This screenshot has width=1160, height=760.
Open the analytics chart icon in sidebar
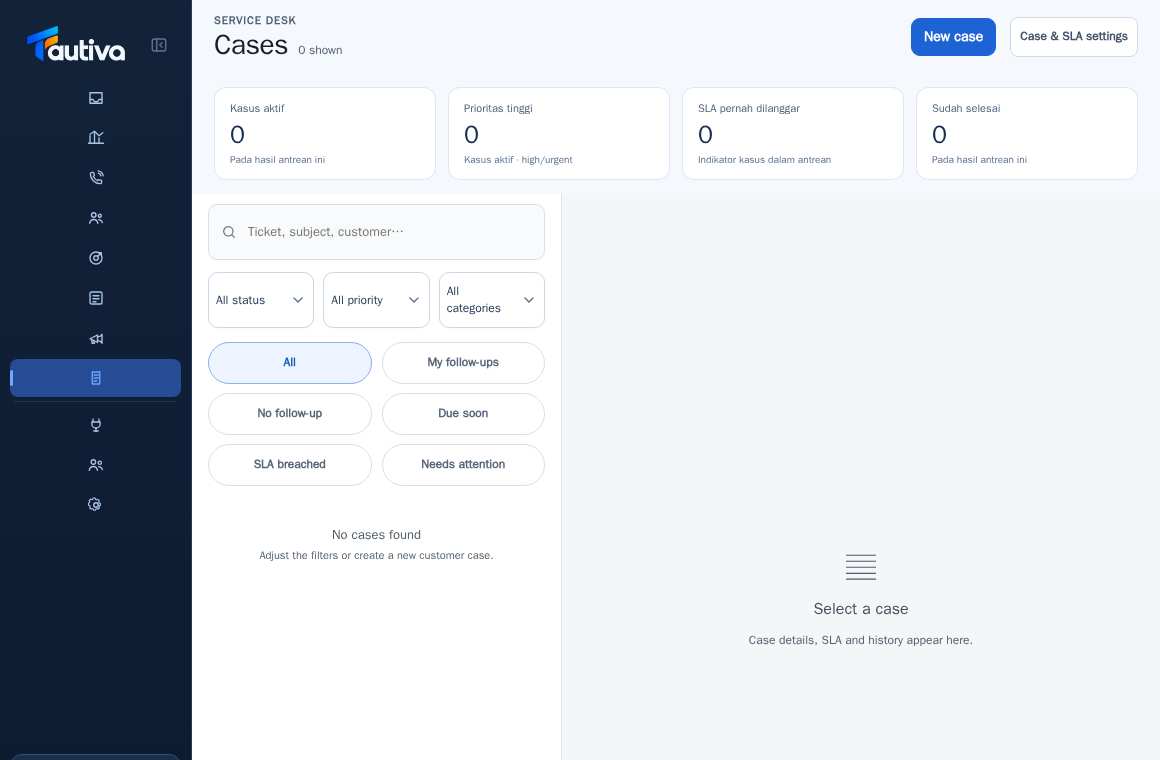(x=95, y=138)
